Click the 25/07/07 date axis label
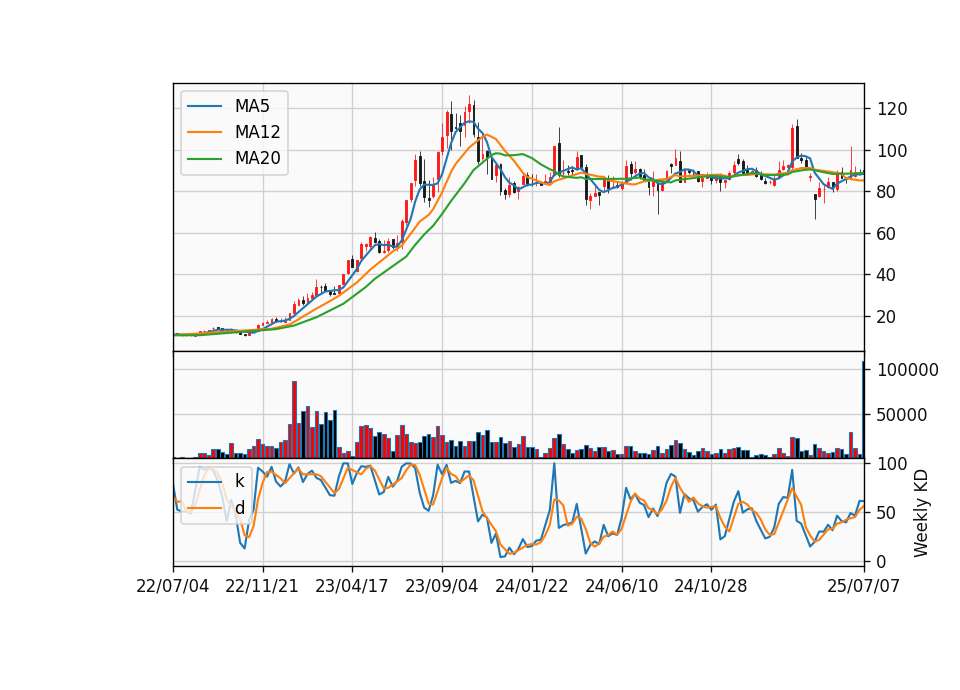Screen dimensions: 960x690 864,586
